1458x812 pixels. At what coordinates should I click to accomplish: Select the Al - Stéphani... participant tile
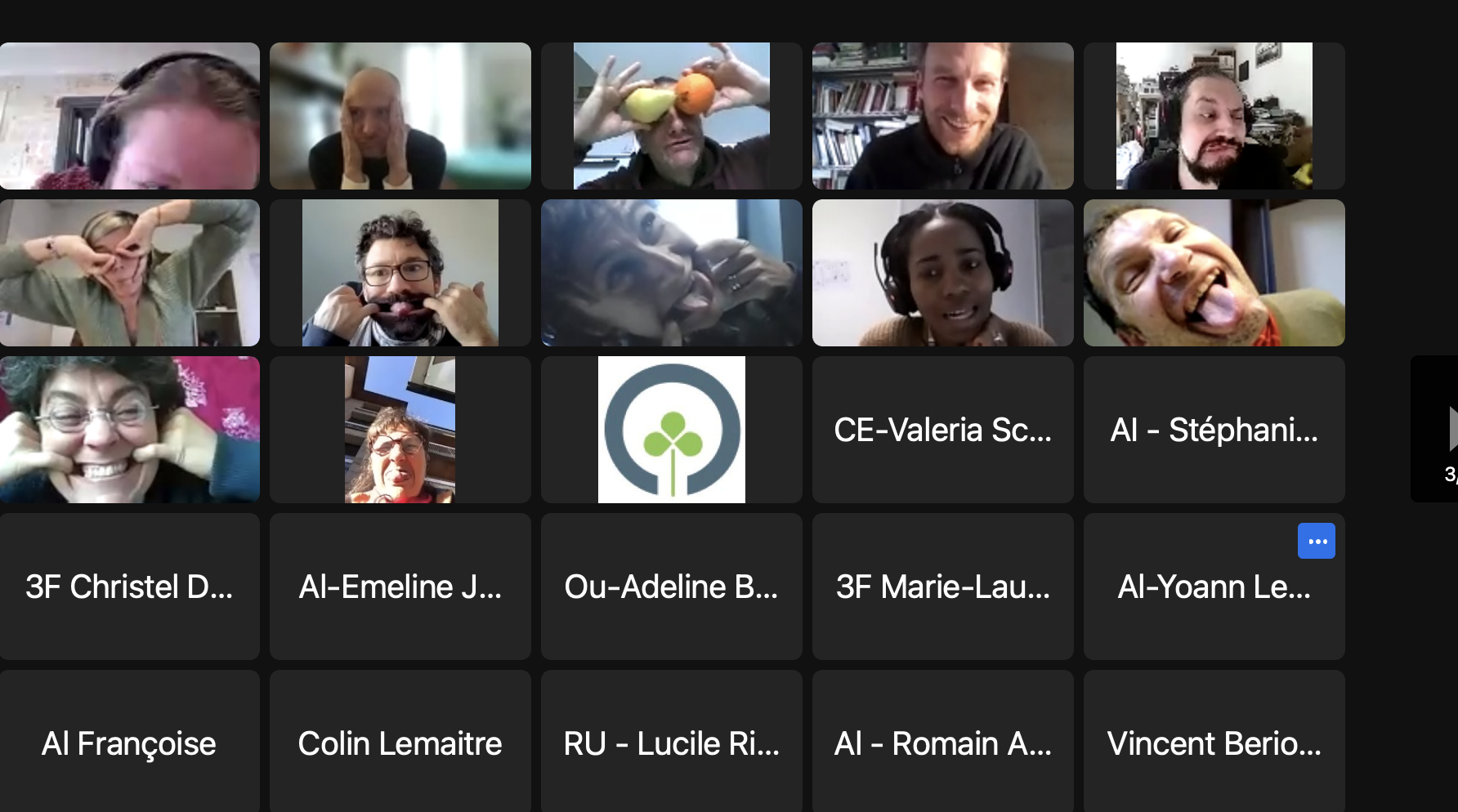[1214, 430]
